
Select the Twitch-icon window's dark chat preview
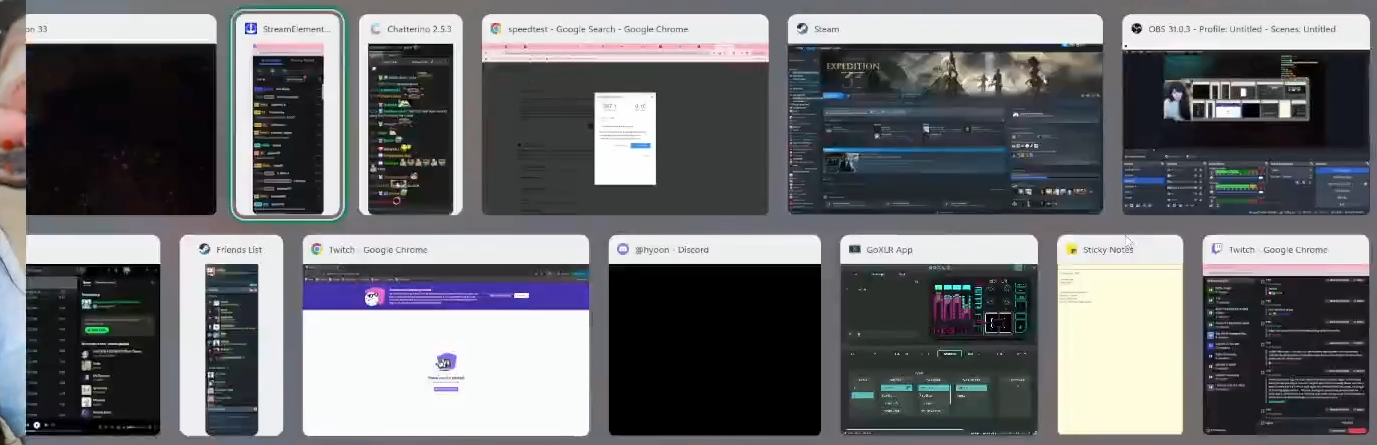pos(1286,349)
